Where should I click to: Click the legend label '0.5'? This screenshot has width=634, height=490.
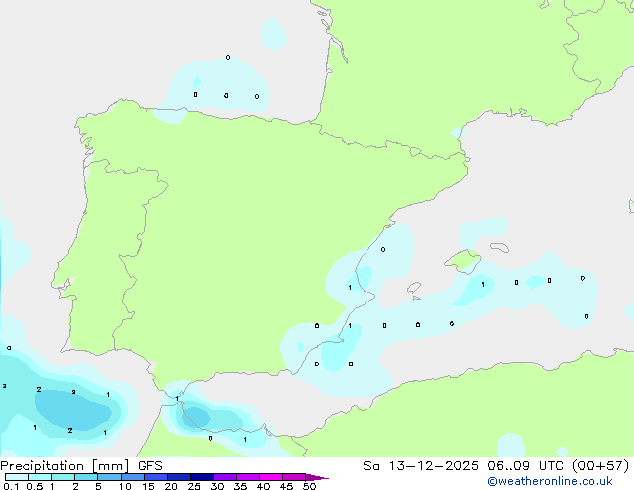click(x=35, y=486)
